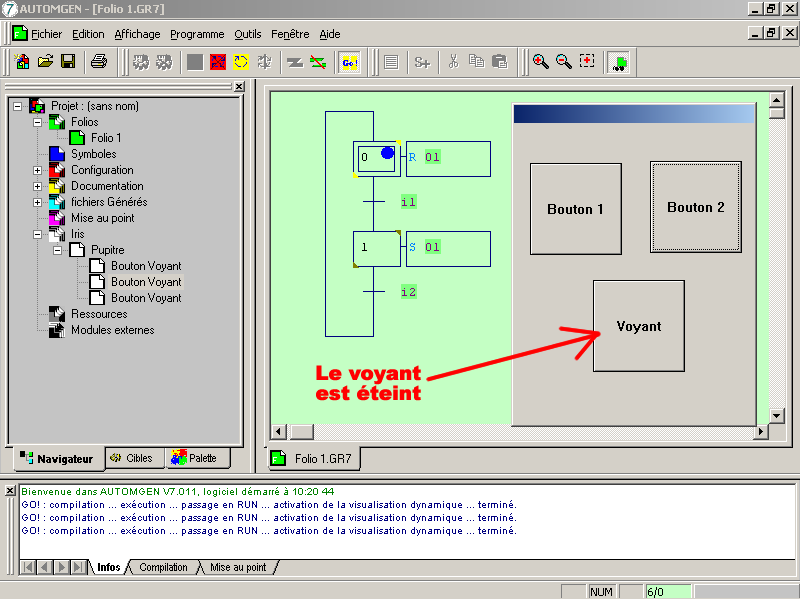Screen dimensions: 800x600
Task: Click the zoom out magnifier icon
Action: (x=563, y=62)
